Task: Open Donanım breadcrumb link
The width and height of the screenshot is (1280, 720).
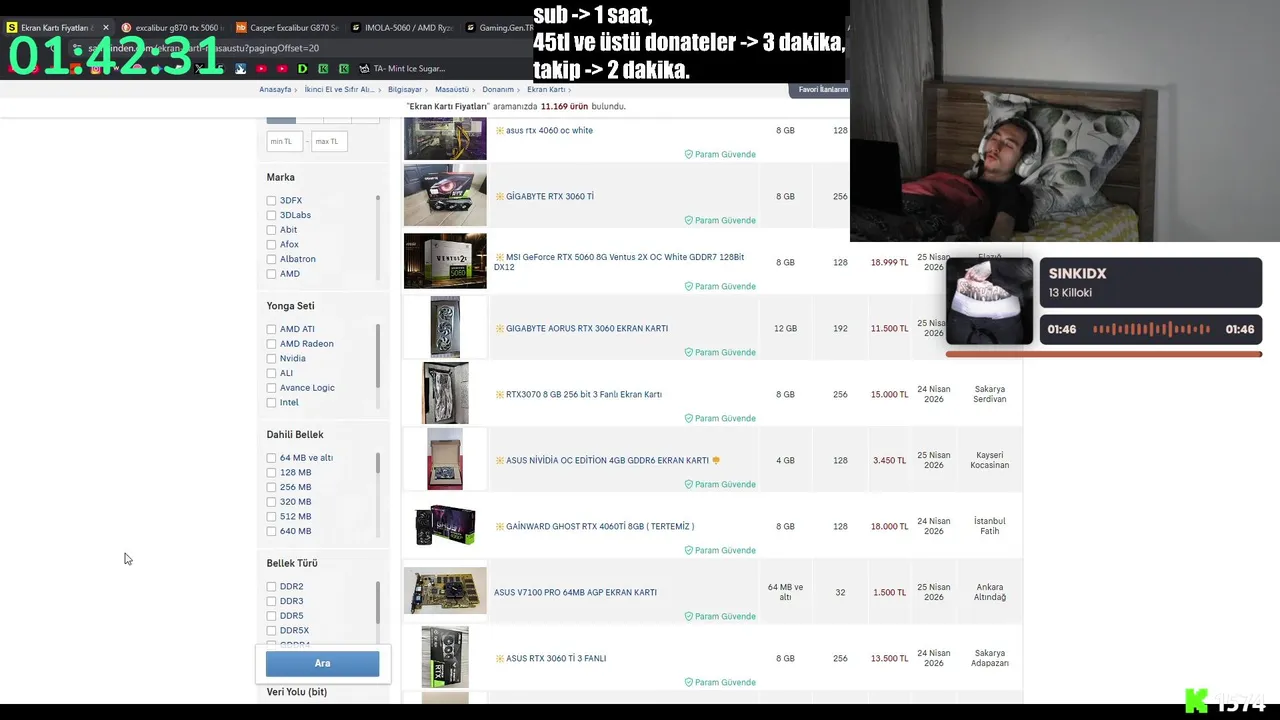Action: pos(498,90)
